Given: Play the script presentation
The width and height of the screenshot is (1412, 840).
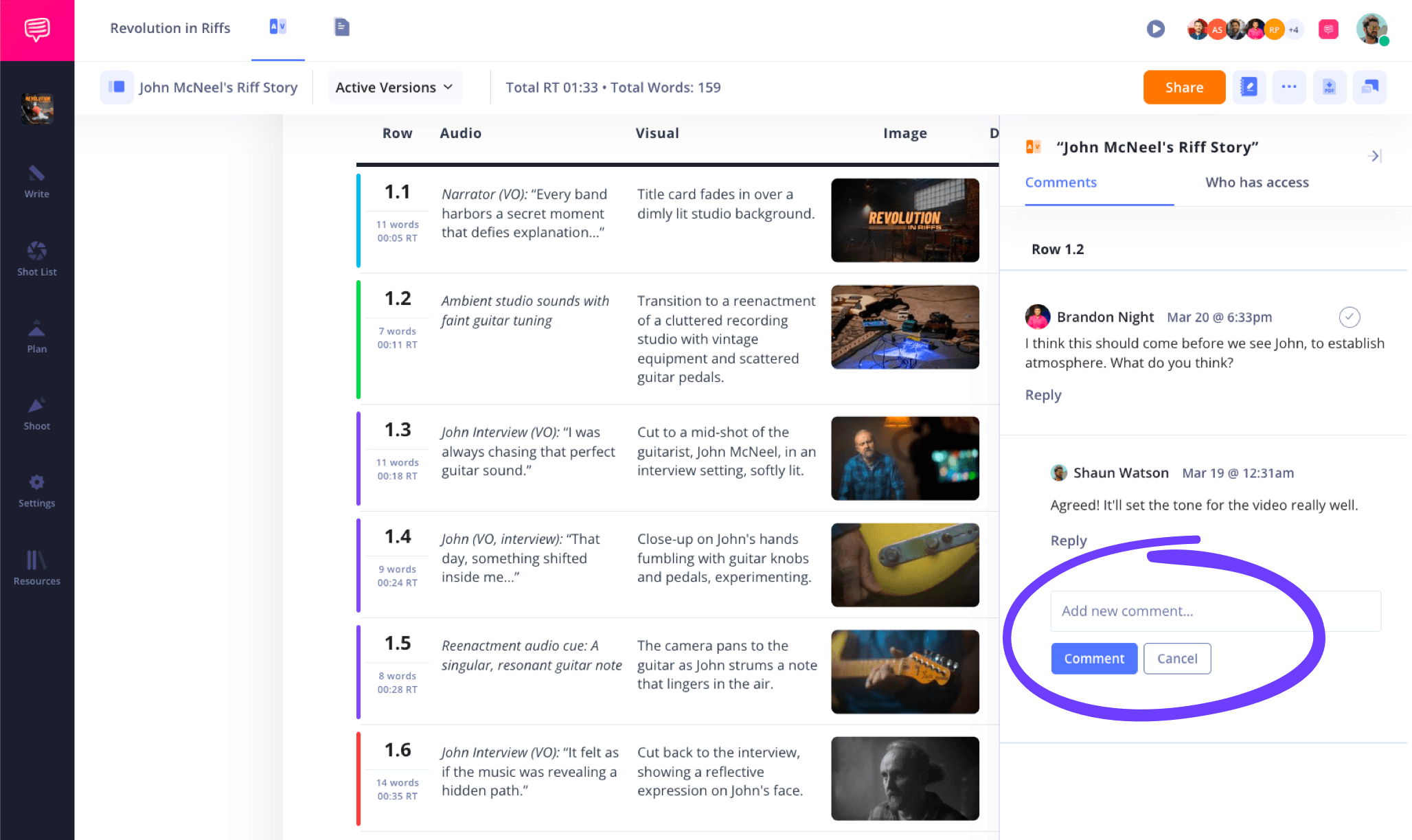Looking at the screenshot, I should pos(1156,29).
